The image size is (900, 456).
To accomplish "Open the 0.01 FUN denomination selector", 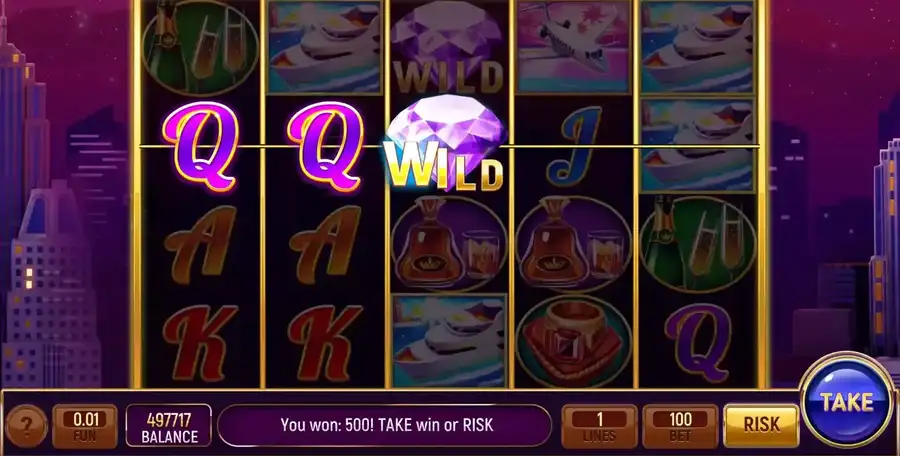I will (85, 426).
